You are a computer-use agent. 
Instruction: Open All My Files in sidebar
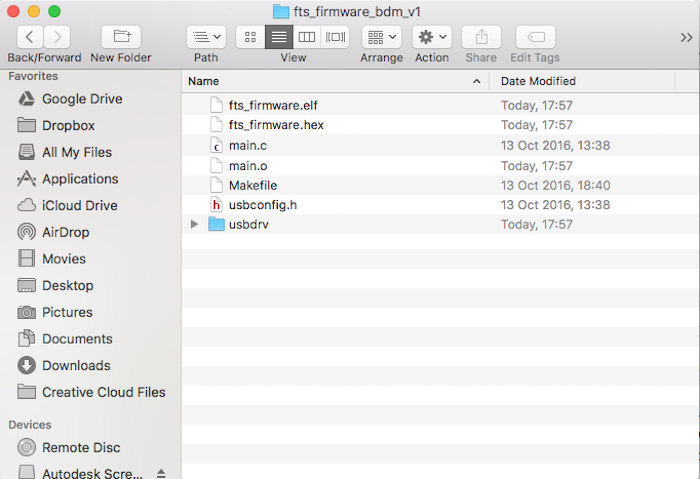(x=77, y=152)
